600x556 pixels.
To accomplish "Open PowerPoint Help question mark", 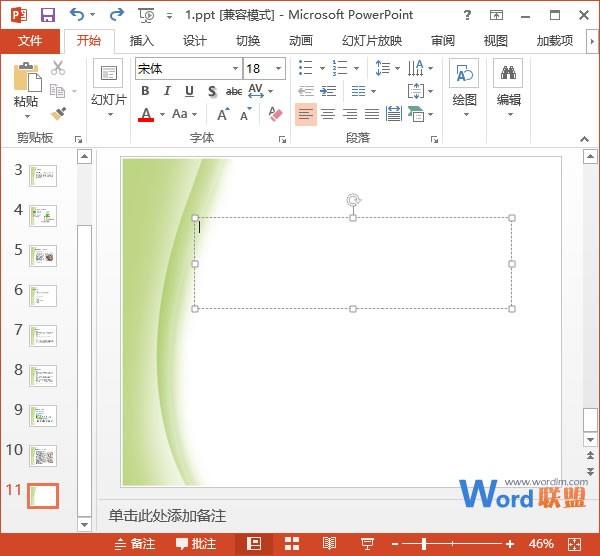I will click(x=467, y=15).
